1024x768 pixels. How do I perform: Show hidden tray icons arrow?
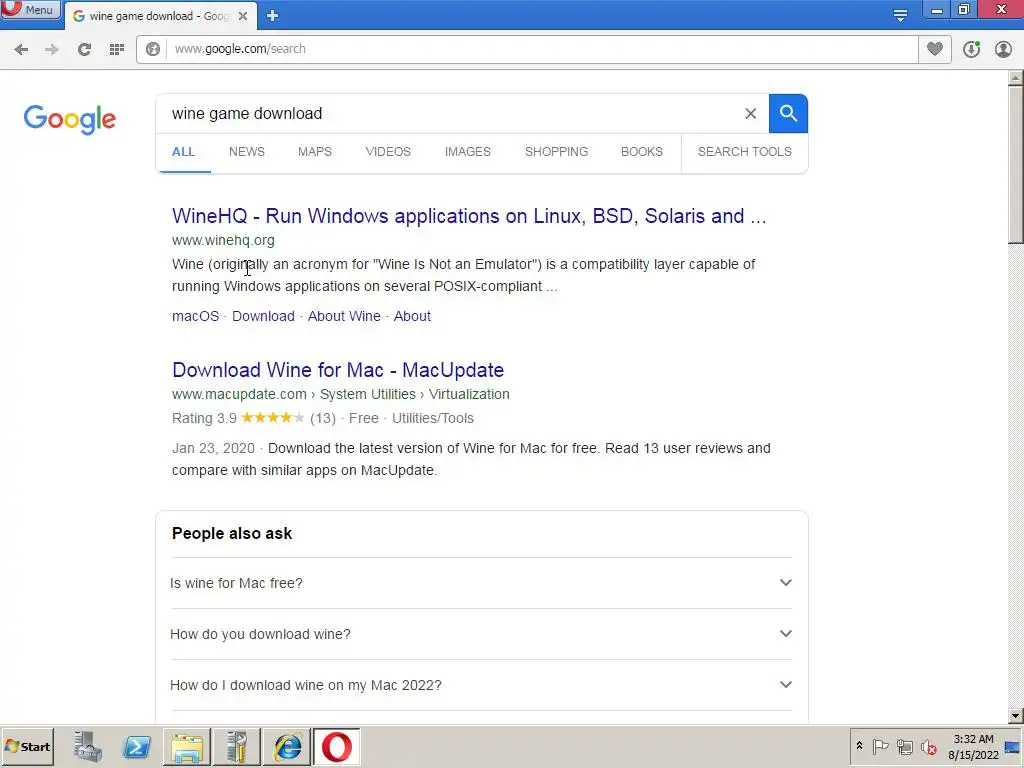[x=859, y=746]
